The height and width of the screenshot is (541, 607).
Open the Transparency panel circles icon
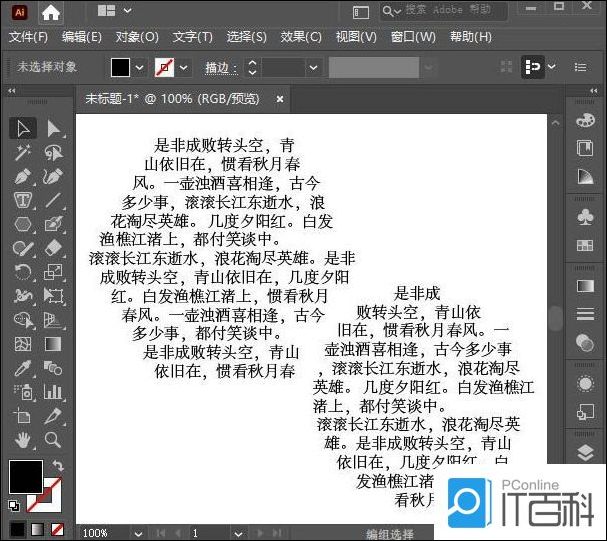tap(585, 342)
